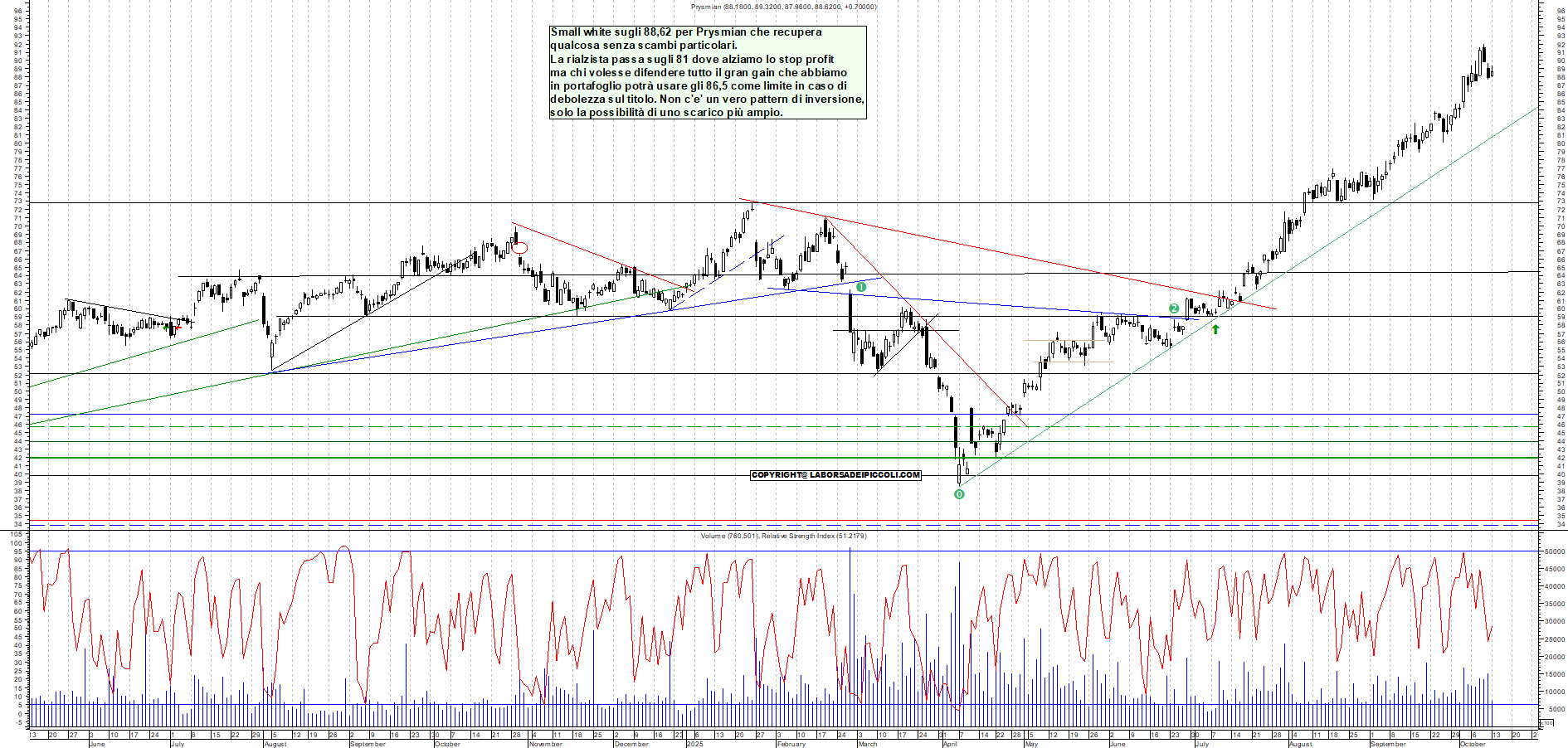Click the small red left-pointing arrow marker
This screenshot has width=1568, height=748.
coord(178,327)
